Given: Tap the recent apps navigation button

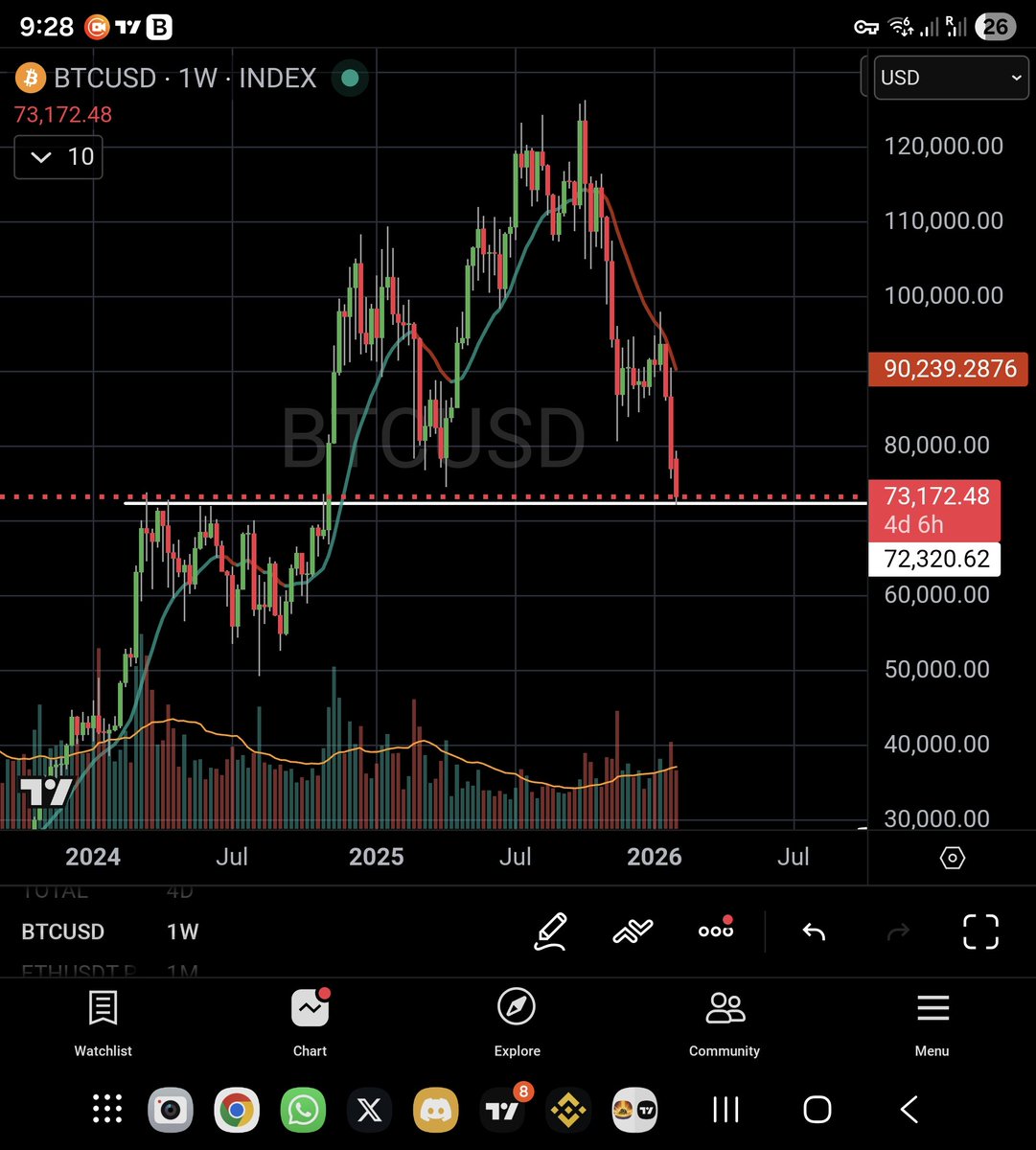Looking at the screenshot, I should point(725,1110).
